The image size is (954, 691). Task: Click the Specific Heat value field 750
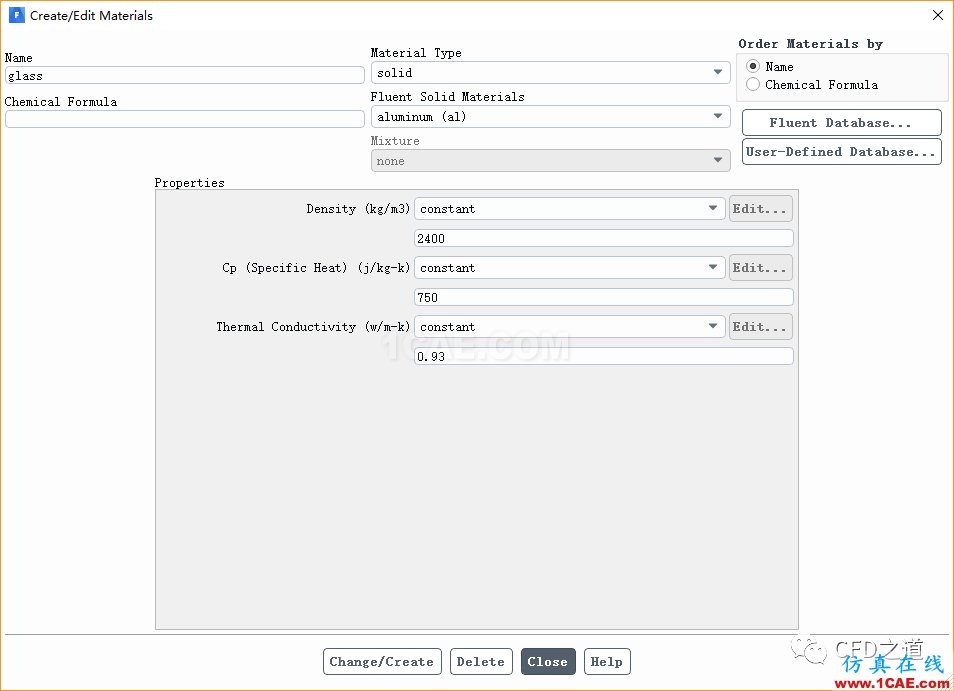pos(604,297)
